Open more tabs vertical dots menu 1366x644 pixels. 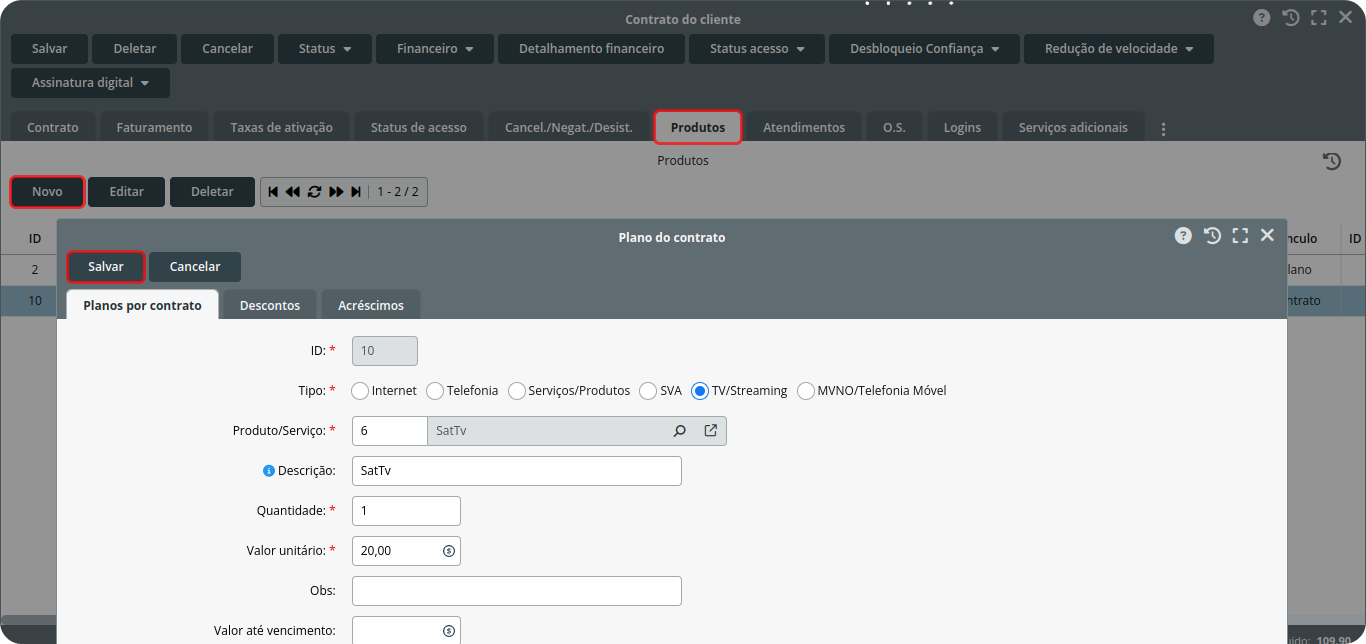[x=1163, y=129]
